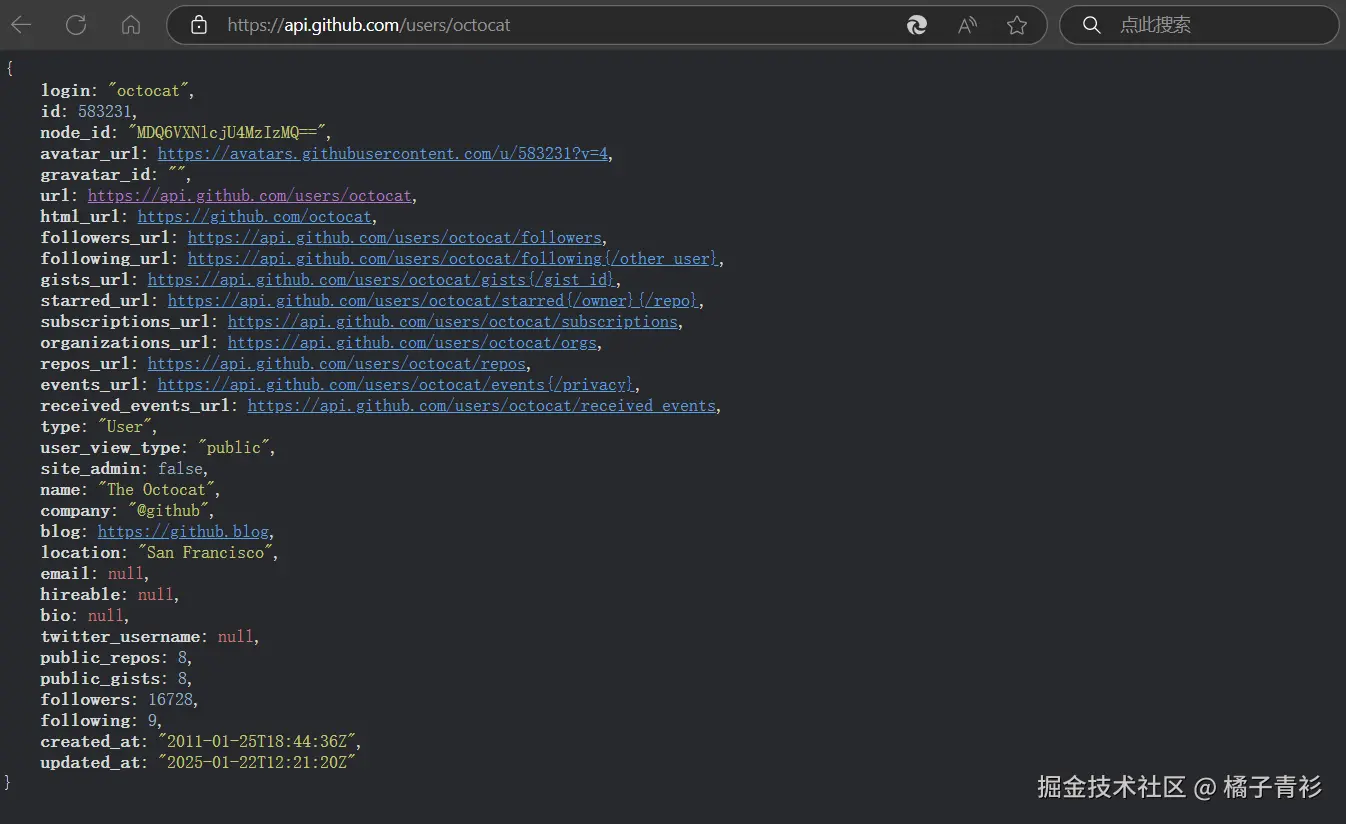Go back using the browser back arrow
Screen dimensions: 1346x824
tap(21, 25)
